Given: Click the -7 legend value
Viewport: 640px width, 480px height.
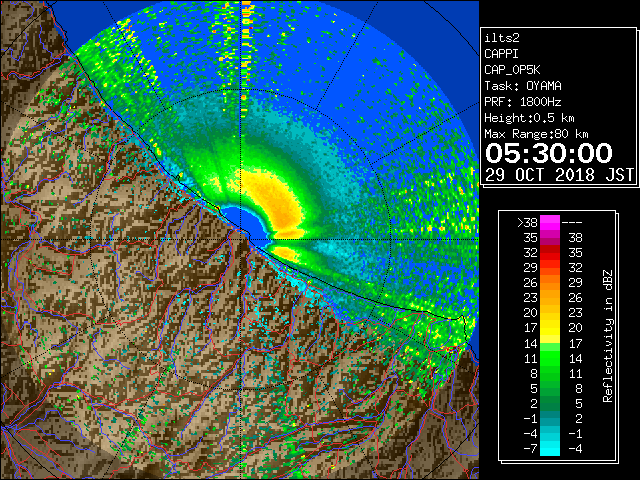Looking at the screenshot, I should (x=530, y=449).
